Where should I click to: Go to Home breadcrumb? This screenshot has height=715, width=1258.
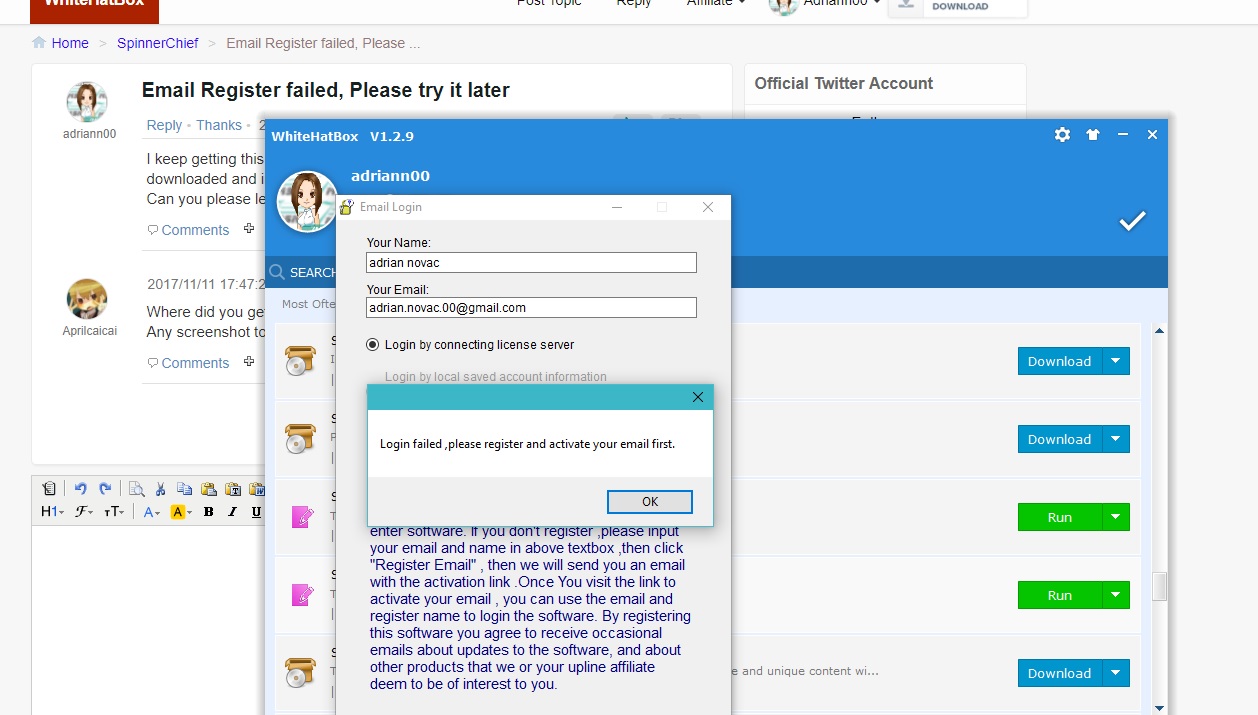70,43
